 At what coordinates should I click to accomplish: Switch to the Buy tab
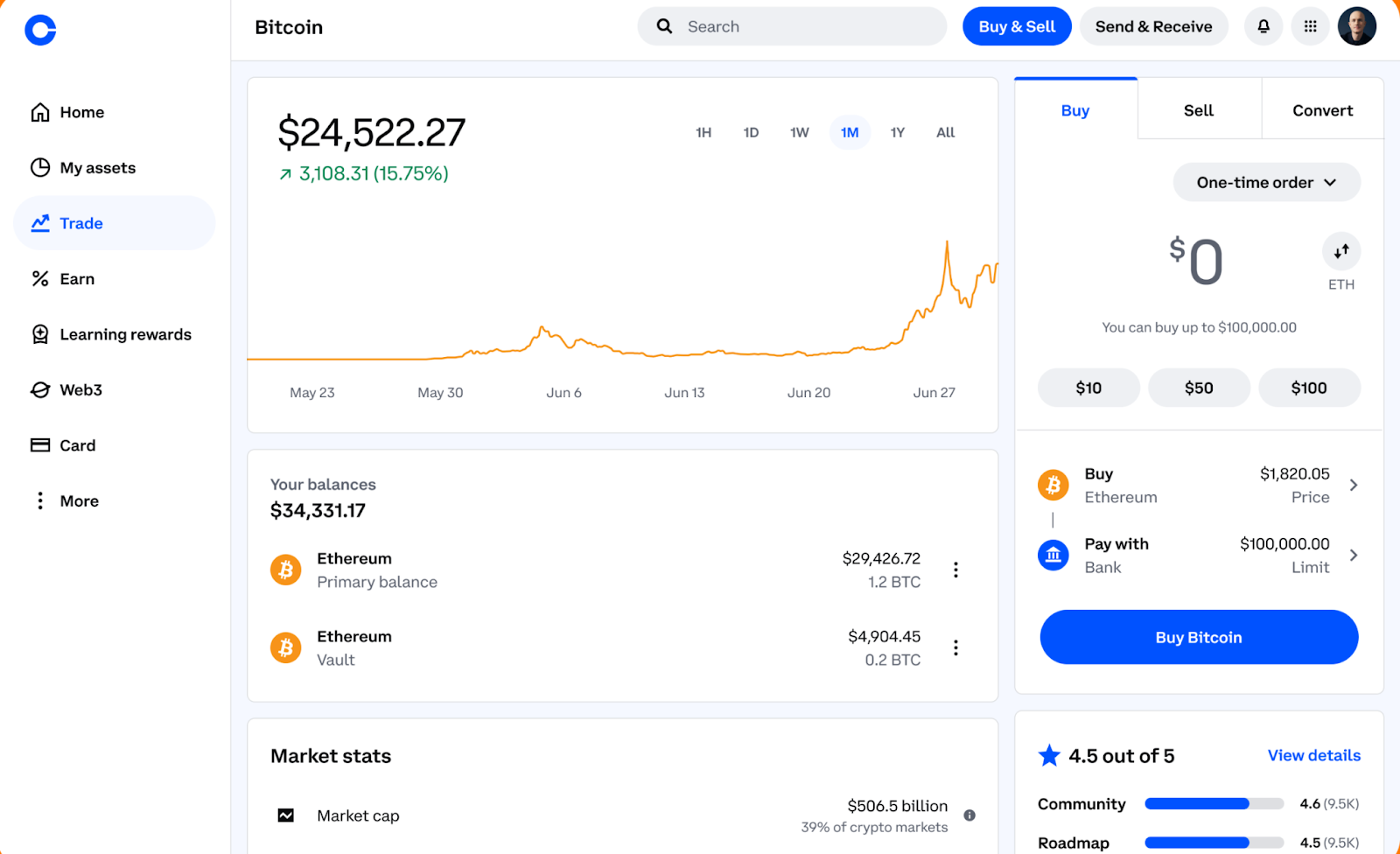coord(1075,110)
